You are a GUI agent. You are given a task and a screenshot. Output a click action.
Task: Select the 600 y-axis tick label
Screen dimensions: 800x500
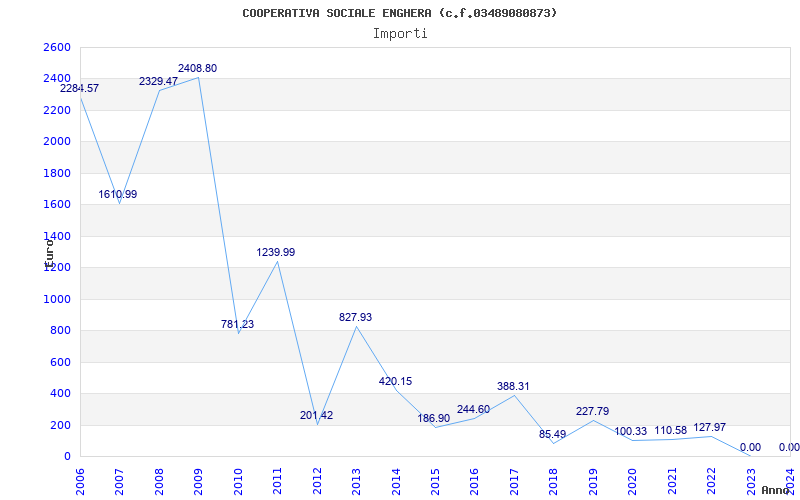(x=61, y=362)
